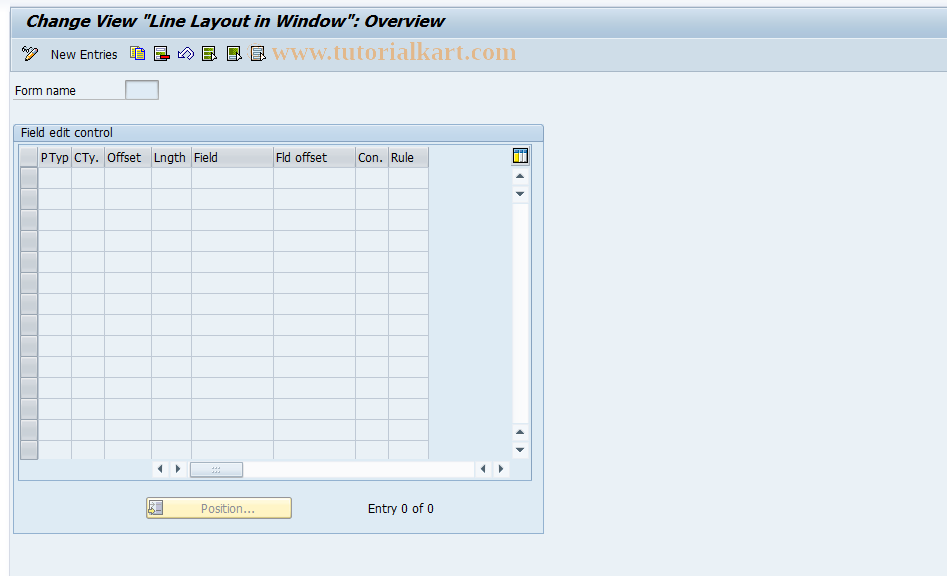The width and height of the screenshot is (947, 576).
Task: Click the Delete row icon
Action: [x=161, y=54]
